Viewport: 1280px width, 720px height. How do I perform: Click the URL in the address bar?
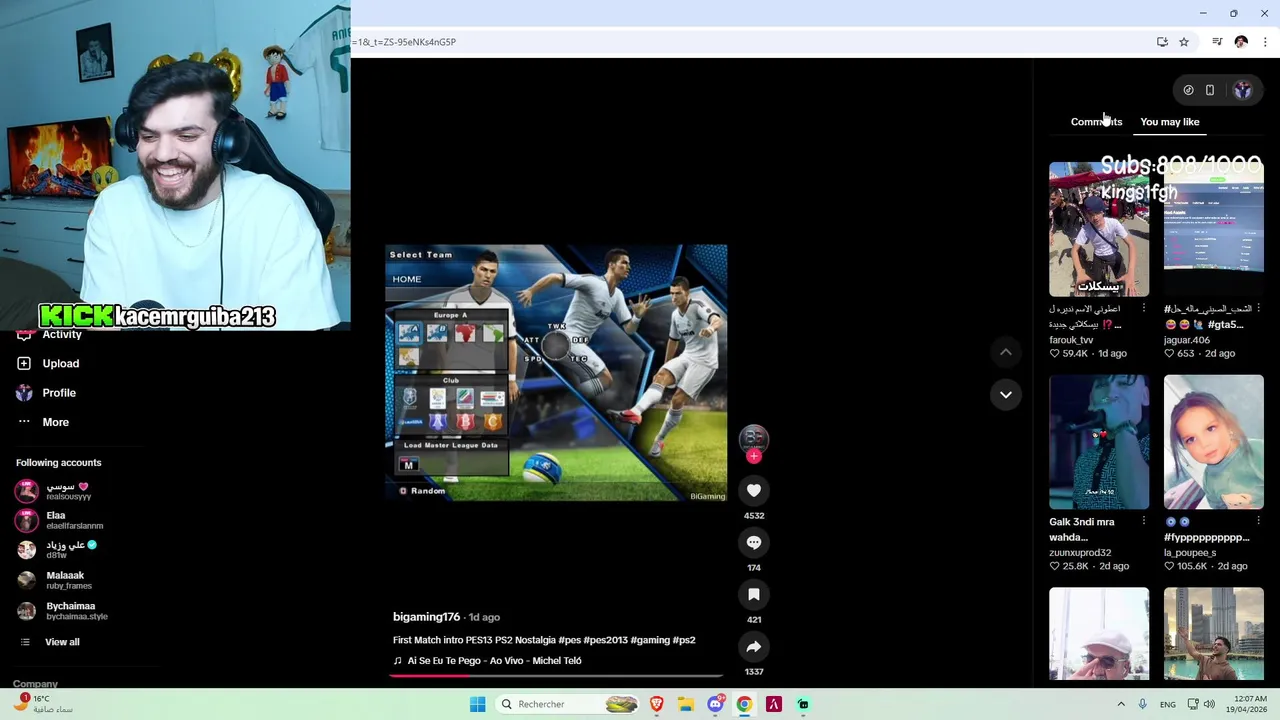pos(404,42)
